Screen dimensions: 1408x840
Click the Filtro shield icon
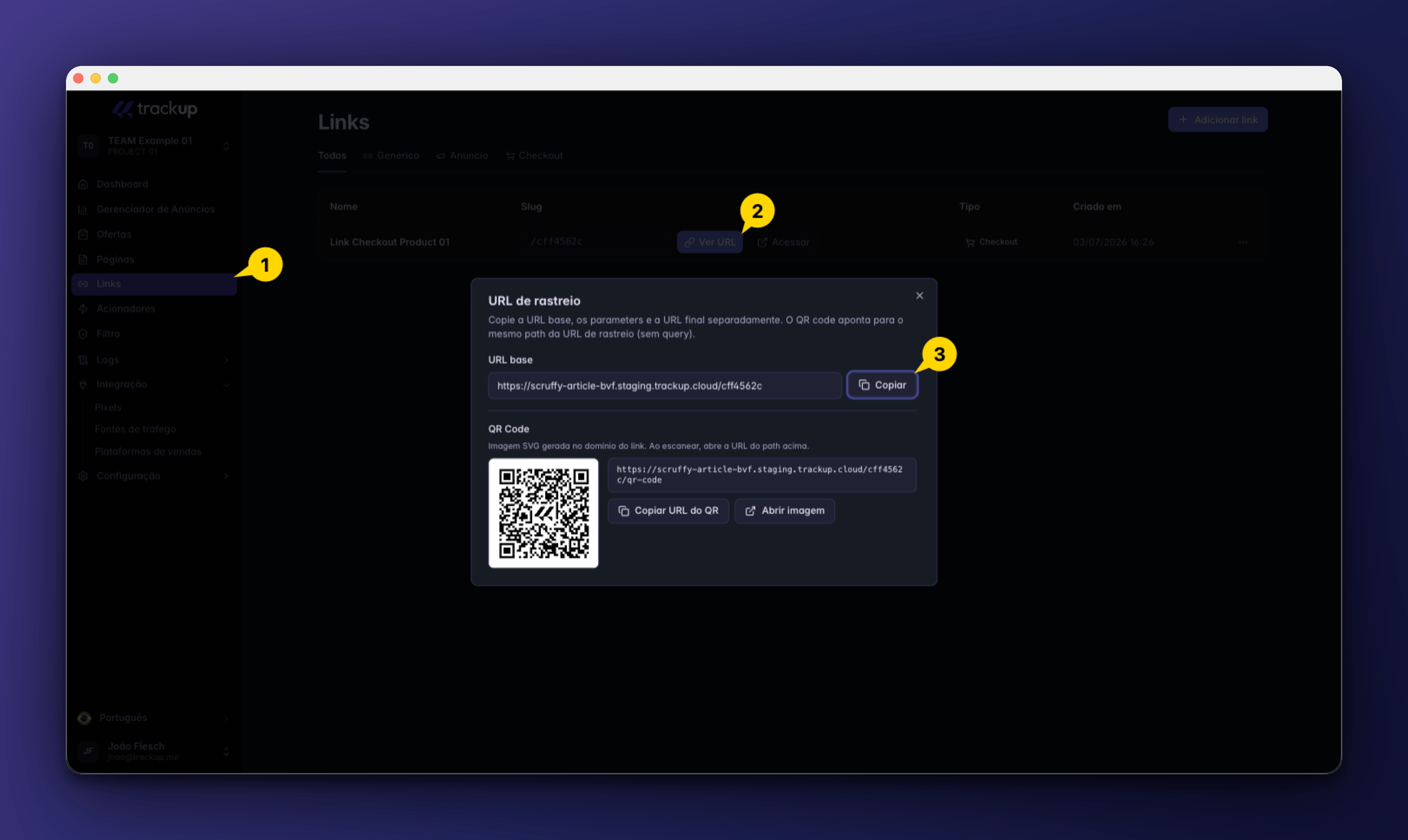coord(83,334)
